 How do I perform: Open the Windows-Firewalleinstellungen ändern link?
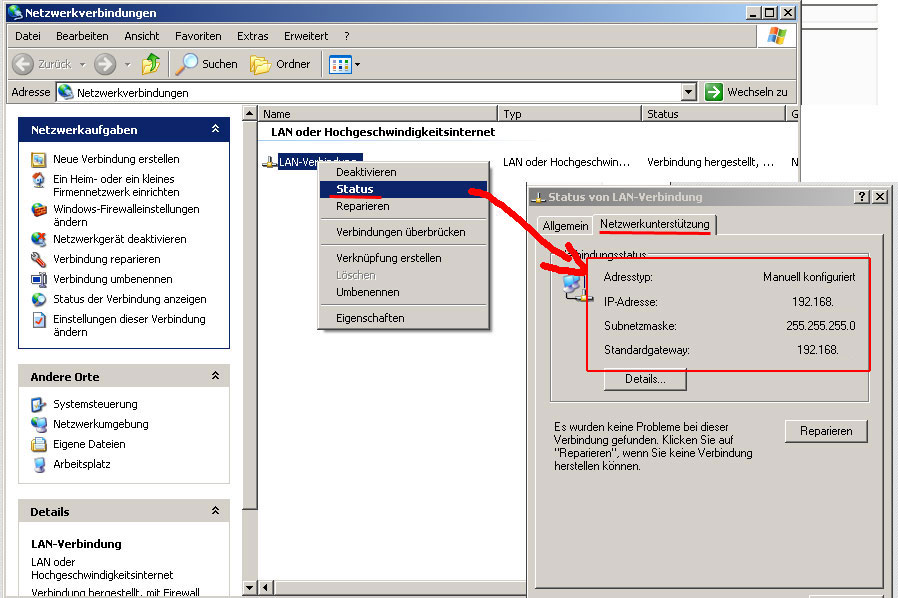point(126,215)
